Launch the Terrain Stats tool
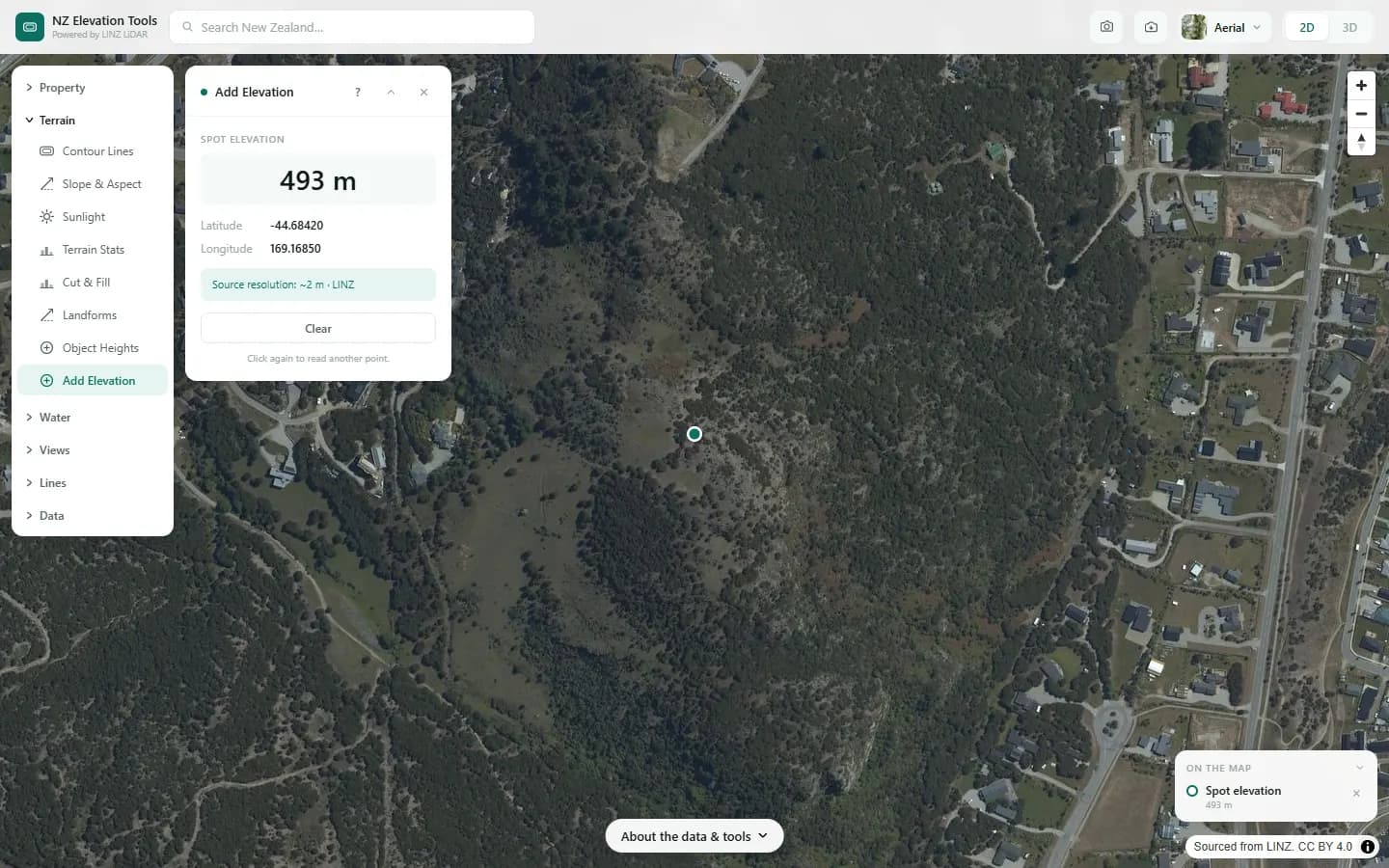This screenshot has height=868, width=1389. [93, 250]
